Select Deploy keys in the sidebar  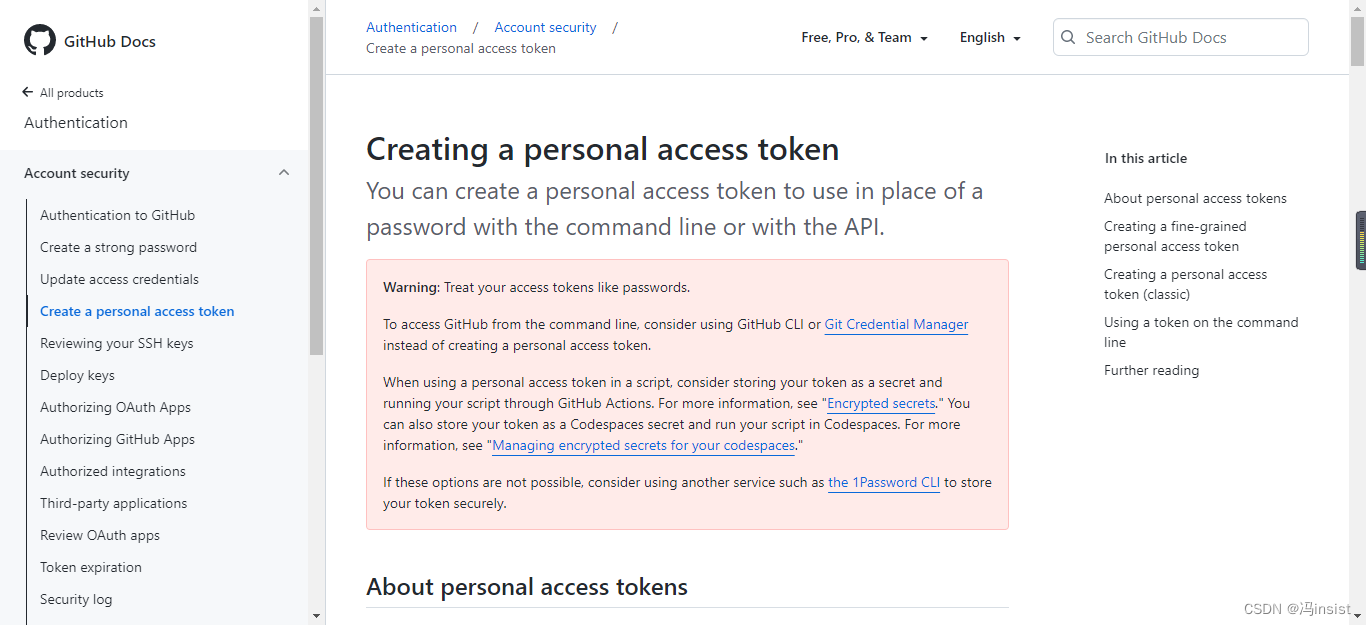pos(77,375)
